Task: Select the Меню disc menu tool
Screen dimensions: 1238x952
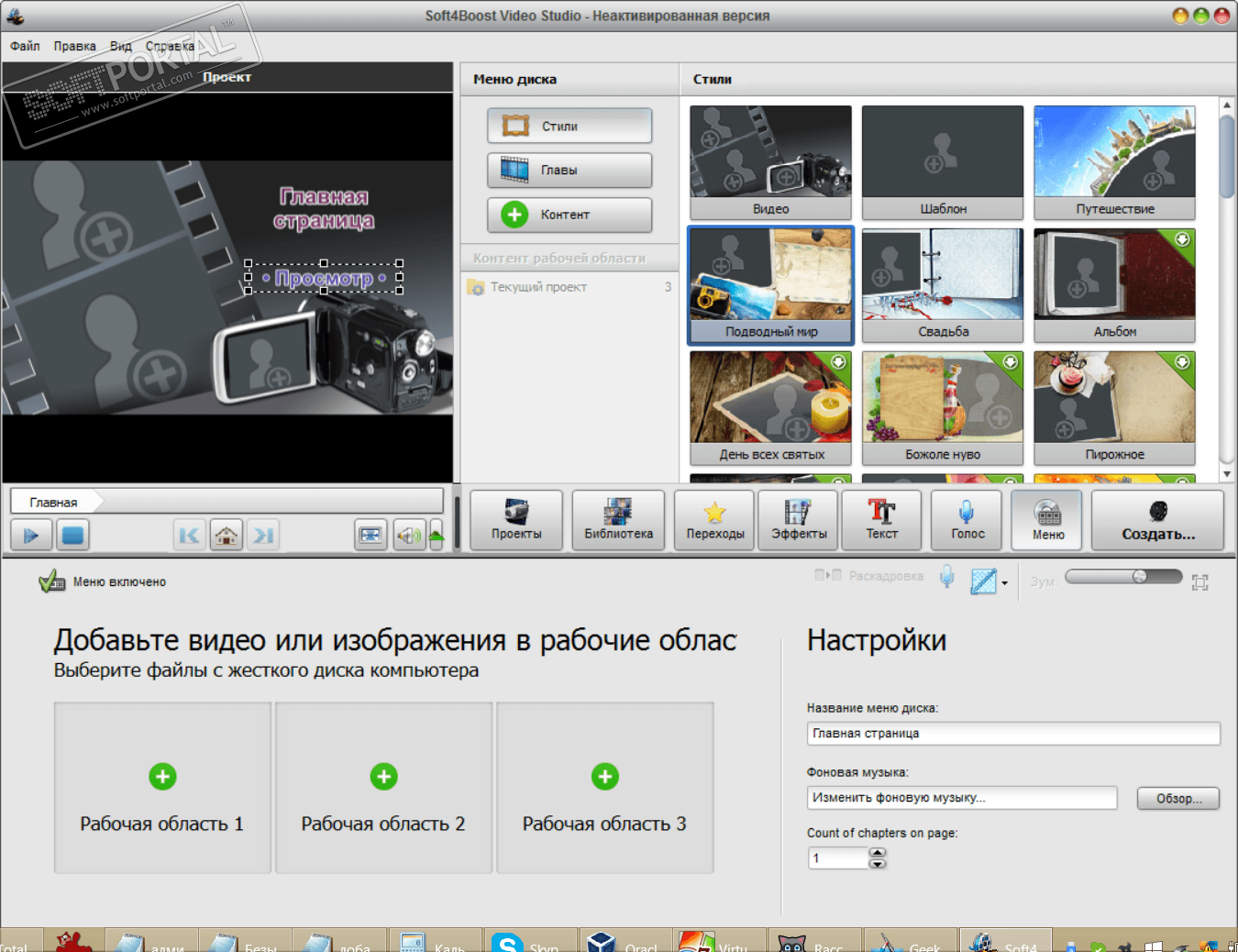Action: point(1047,520)
